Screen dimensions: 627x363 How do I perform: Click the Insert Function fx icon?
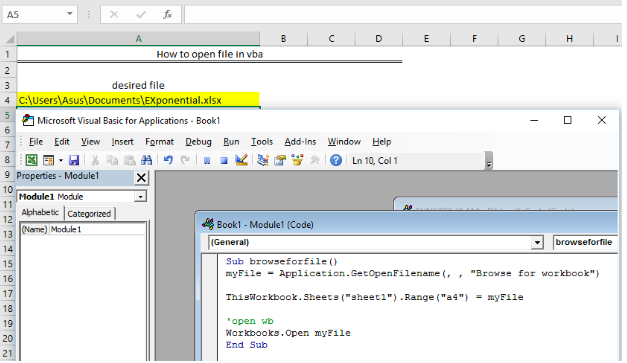coord(168,15)
